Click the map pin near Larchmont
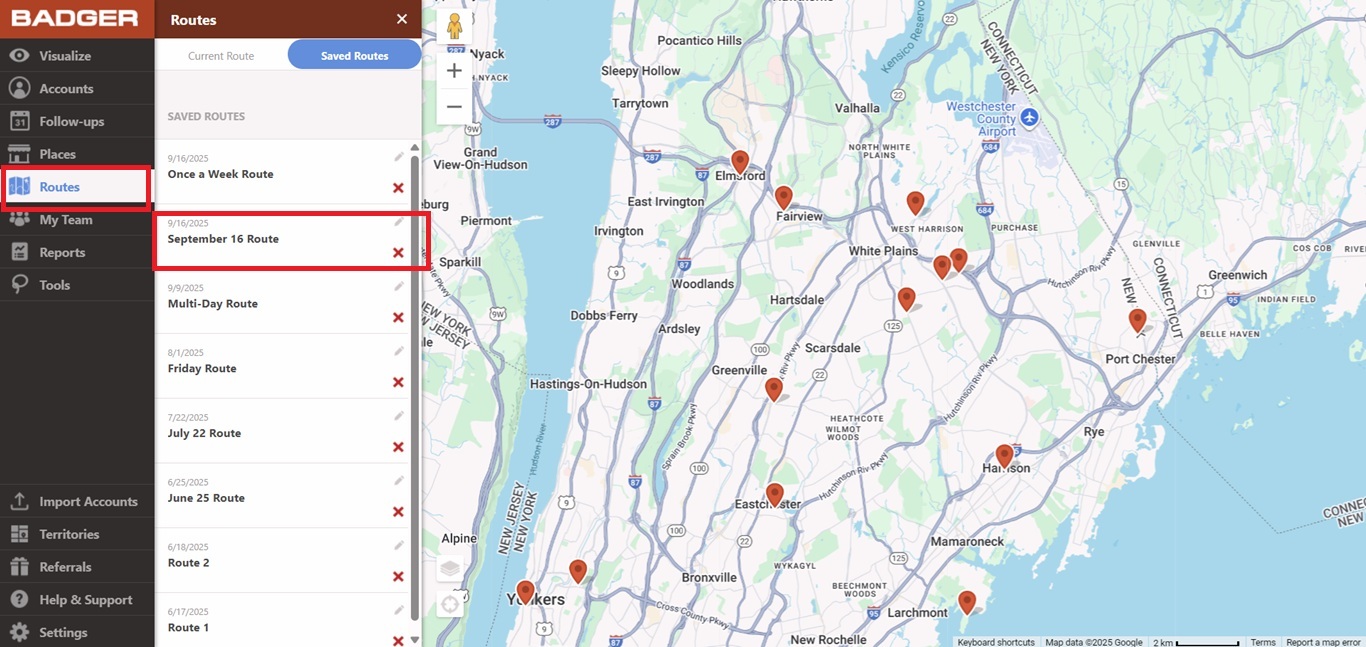Viewport: 1366px width, 647px height. [967, 602]
